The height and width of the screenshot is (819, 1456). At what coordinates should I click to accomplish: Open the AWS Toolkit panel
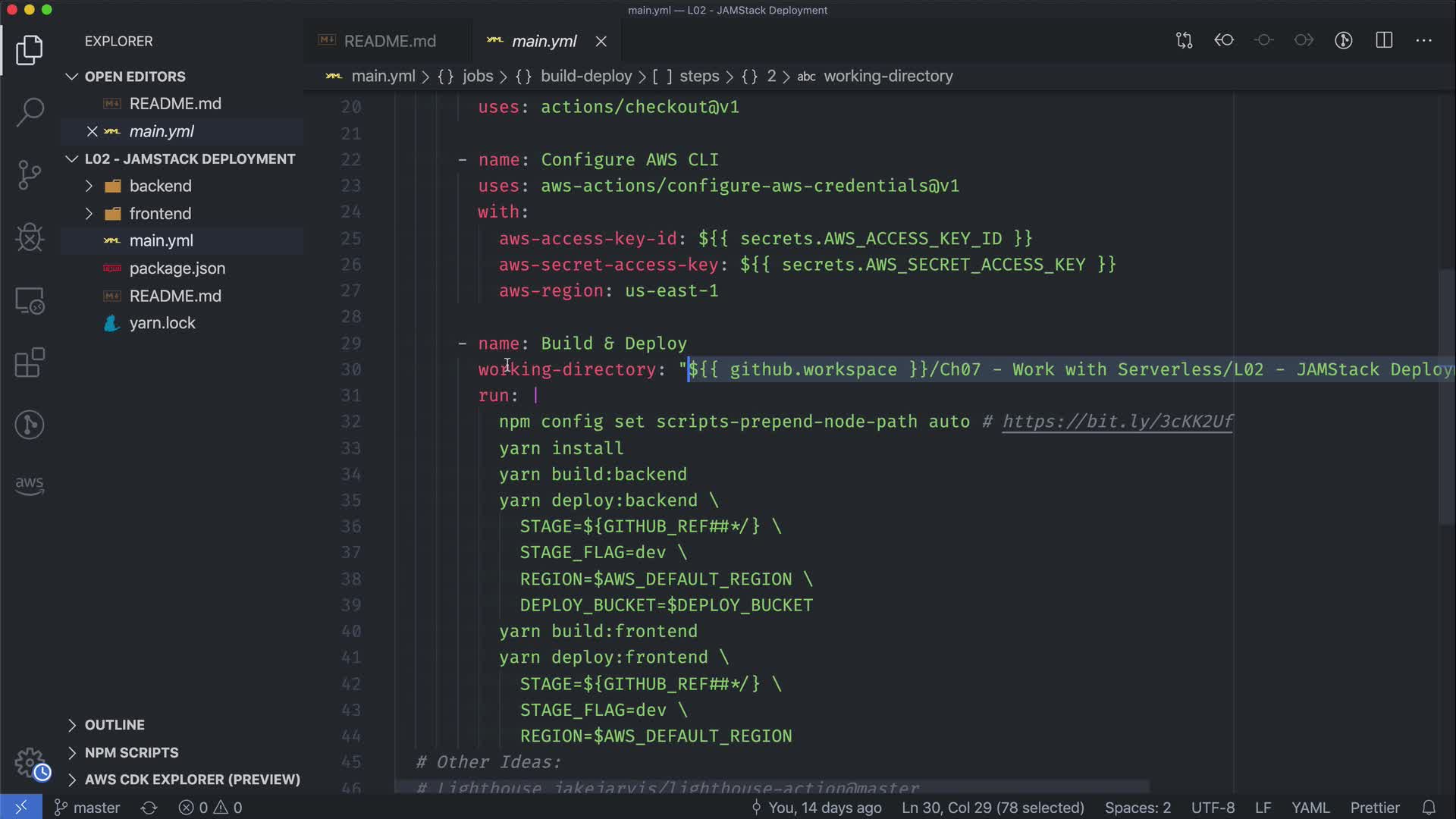[x=30, y=485]
